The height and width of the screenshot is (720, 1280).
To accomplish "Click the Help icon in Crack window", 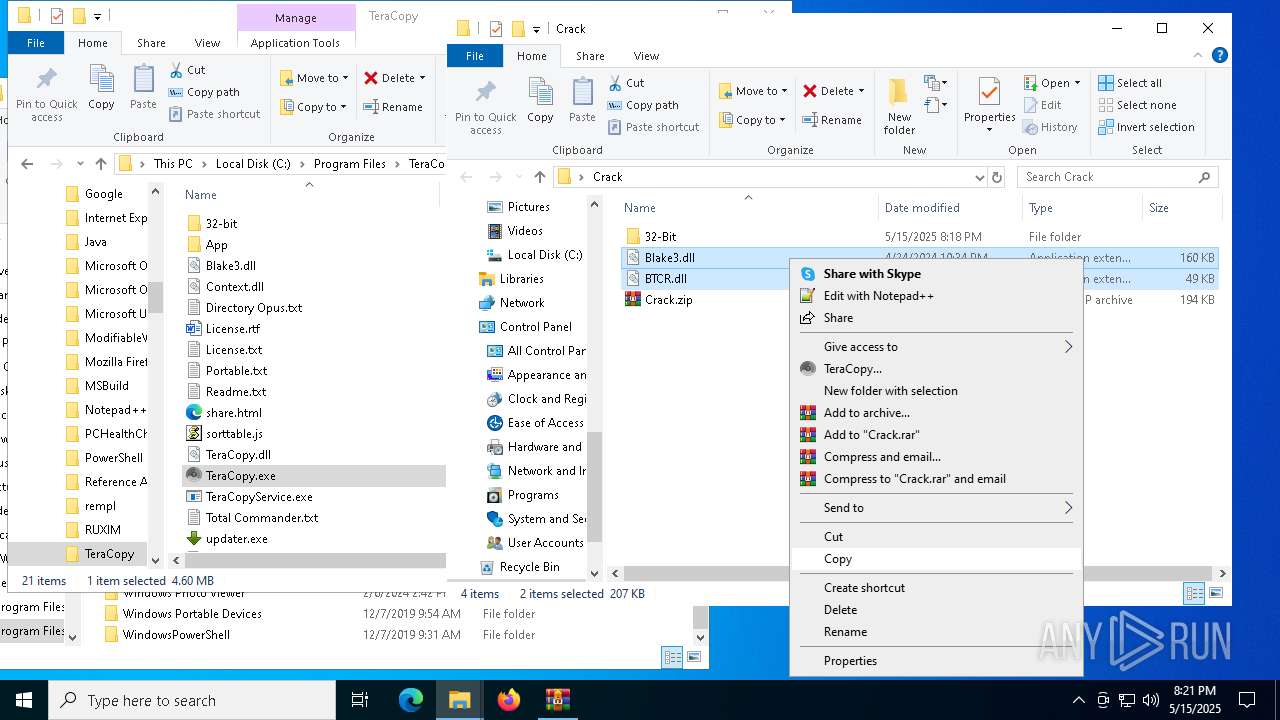I will coord(1220,56).
